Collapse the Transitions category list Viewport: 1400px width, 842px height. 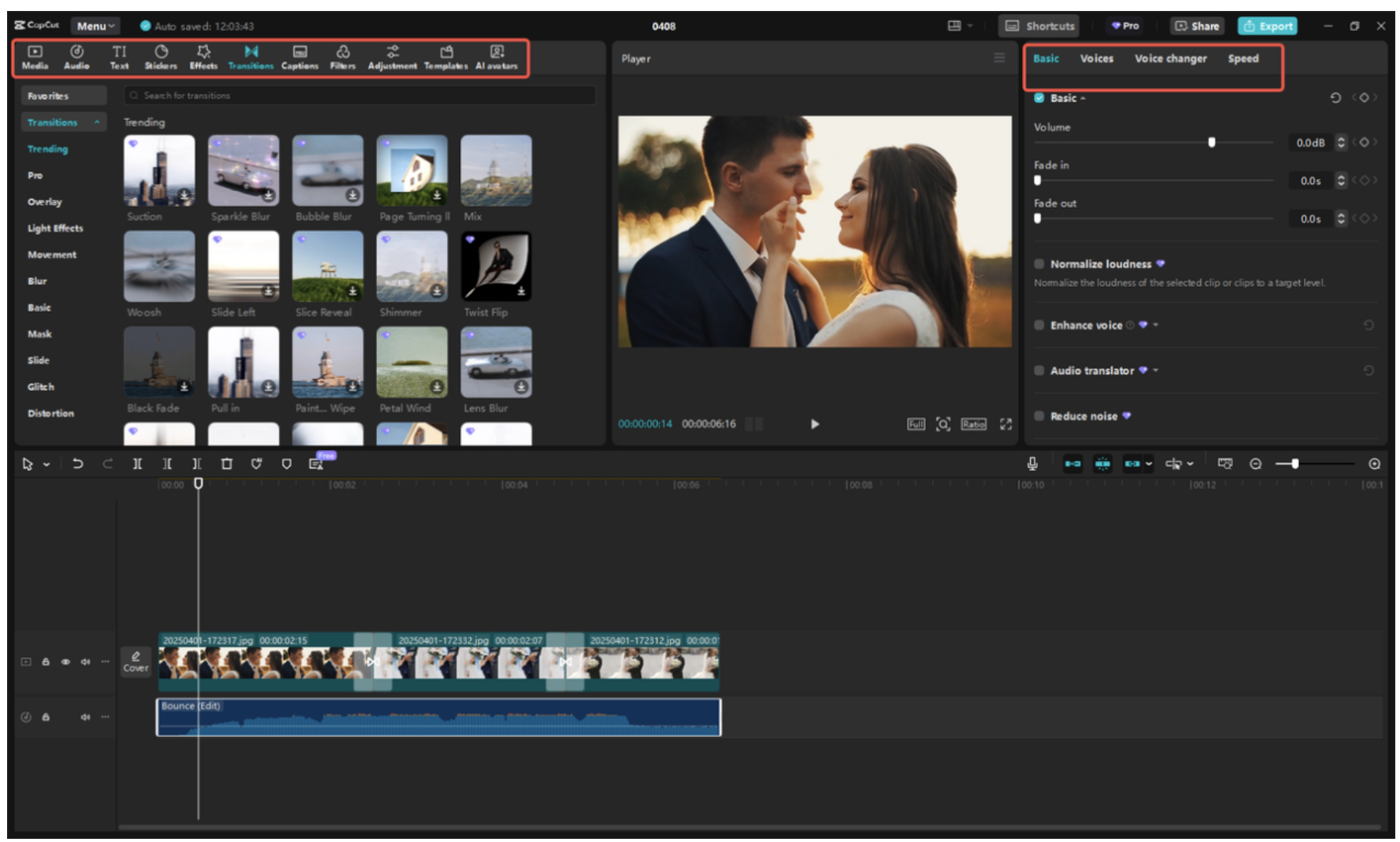[x=97, y=122]
